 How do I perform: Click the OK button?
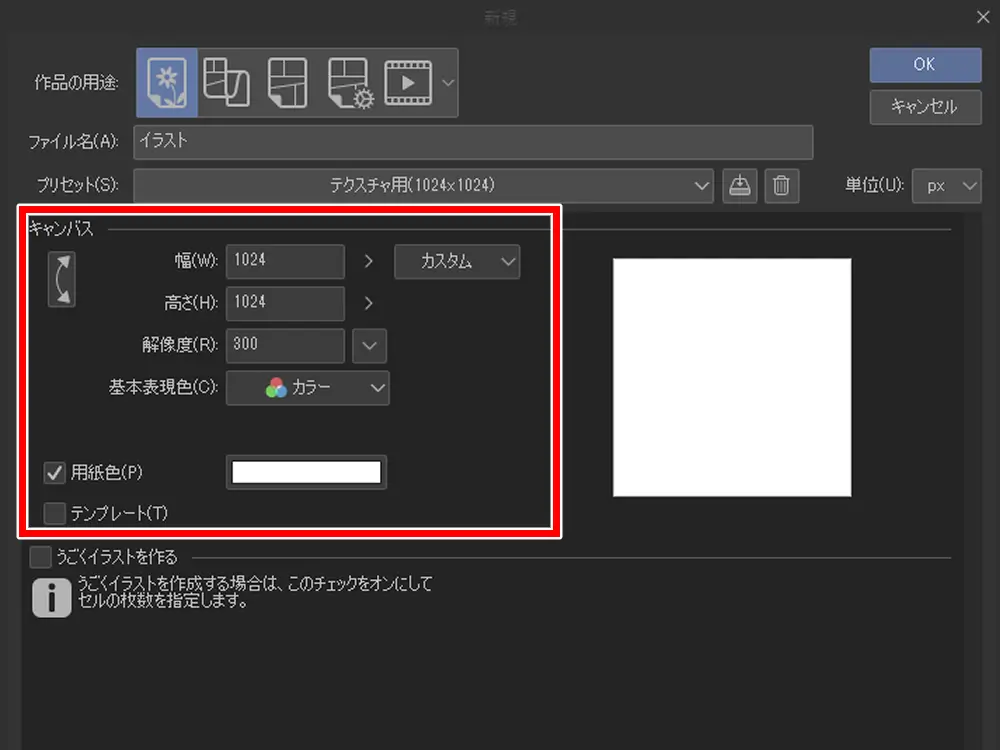click(925, 64)
